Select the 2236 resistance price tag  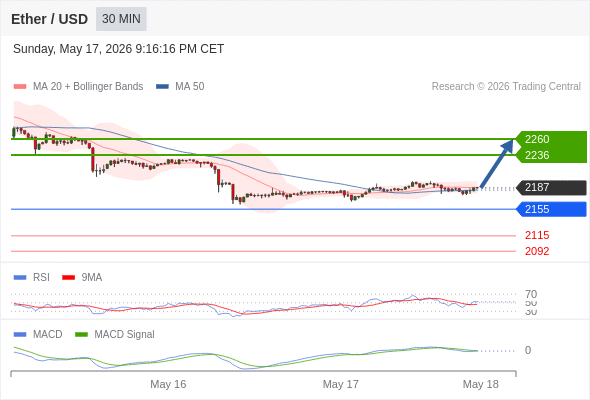[x=551, y=155]
